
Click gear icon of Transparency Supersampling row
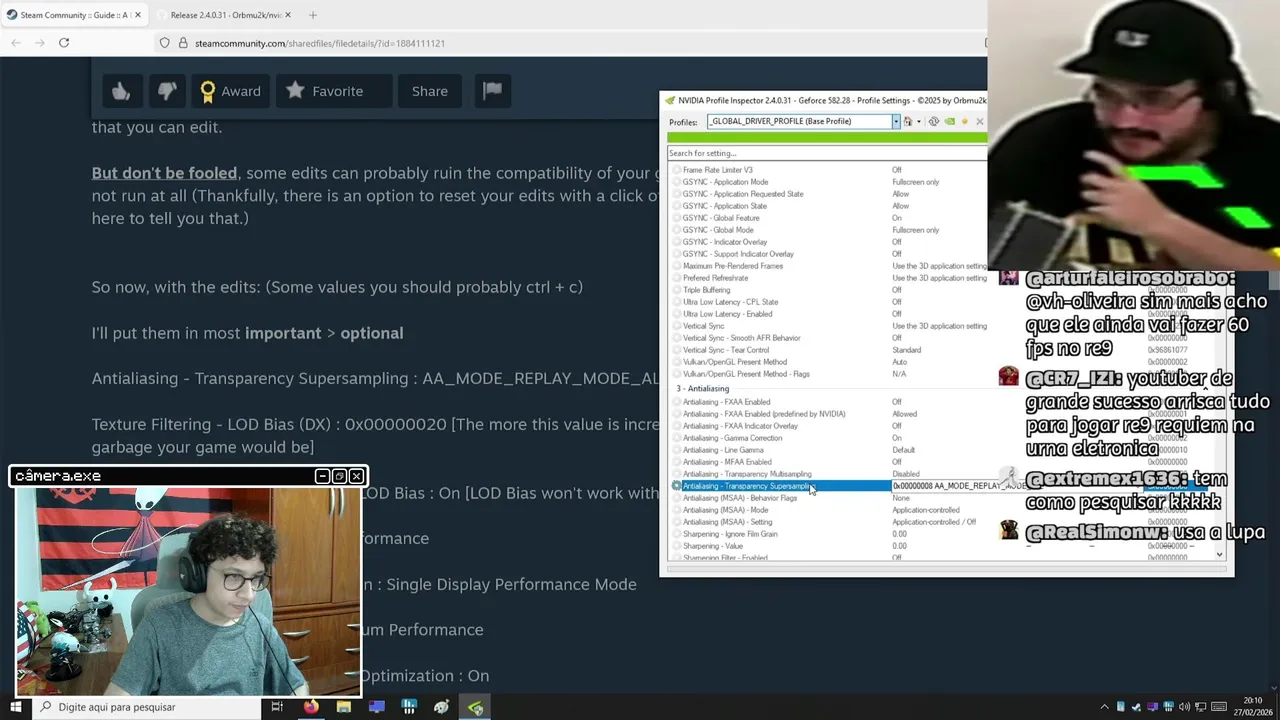(676, 486)
